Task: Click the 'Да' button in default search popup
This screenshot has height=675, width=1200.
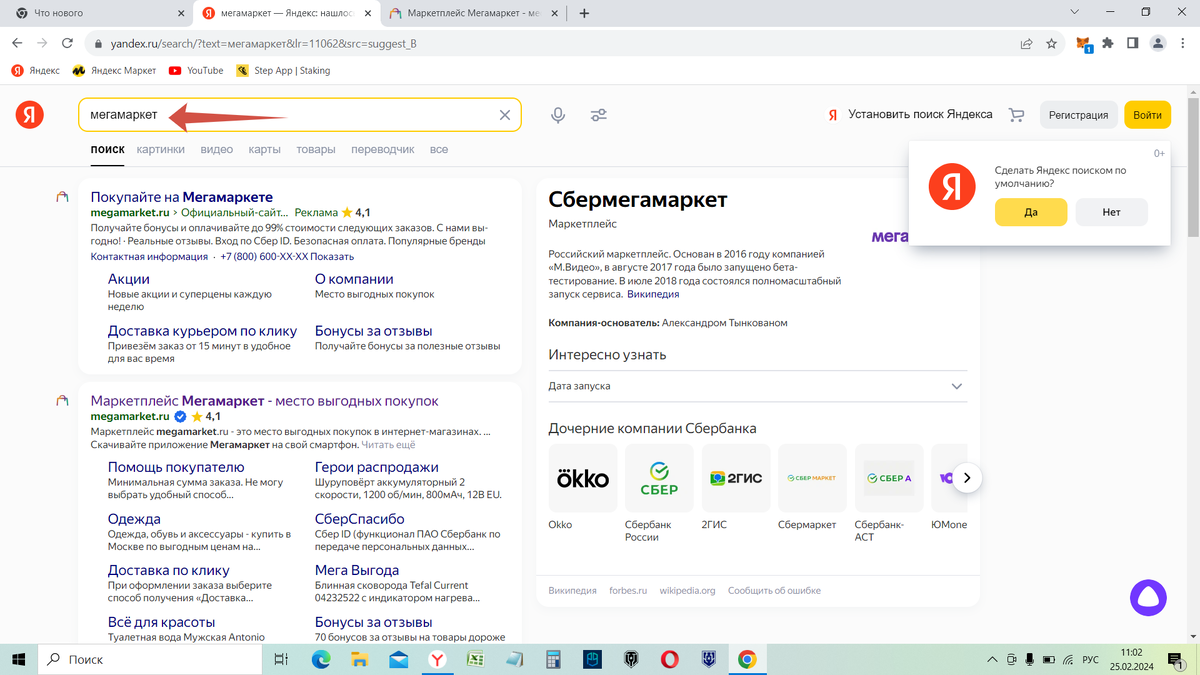Action: click(1031, 212)
